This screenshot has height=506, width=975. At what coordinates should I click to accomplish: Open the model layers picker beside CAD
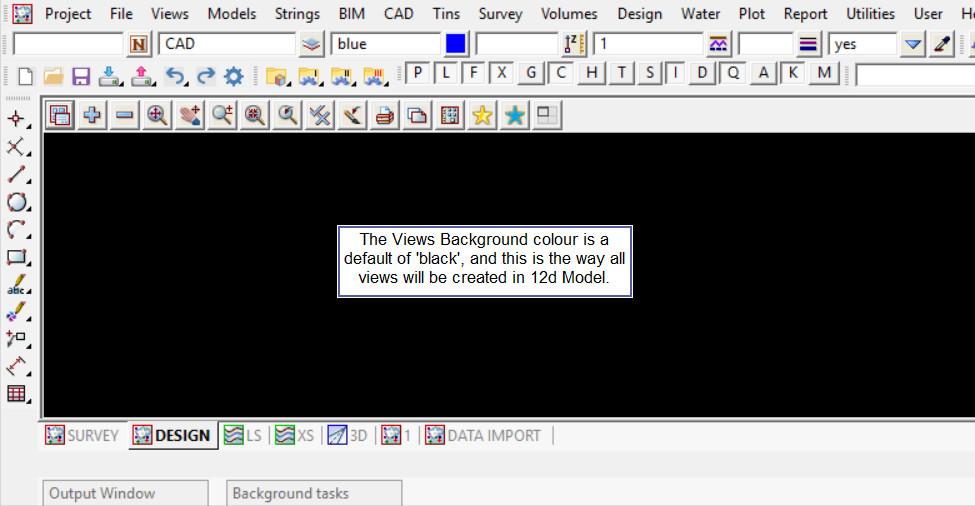(x=312, y=44)
